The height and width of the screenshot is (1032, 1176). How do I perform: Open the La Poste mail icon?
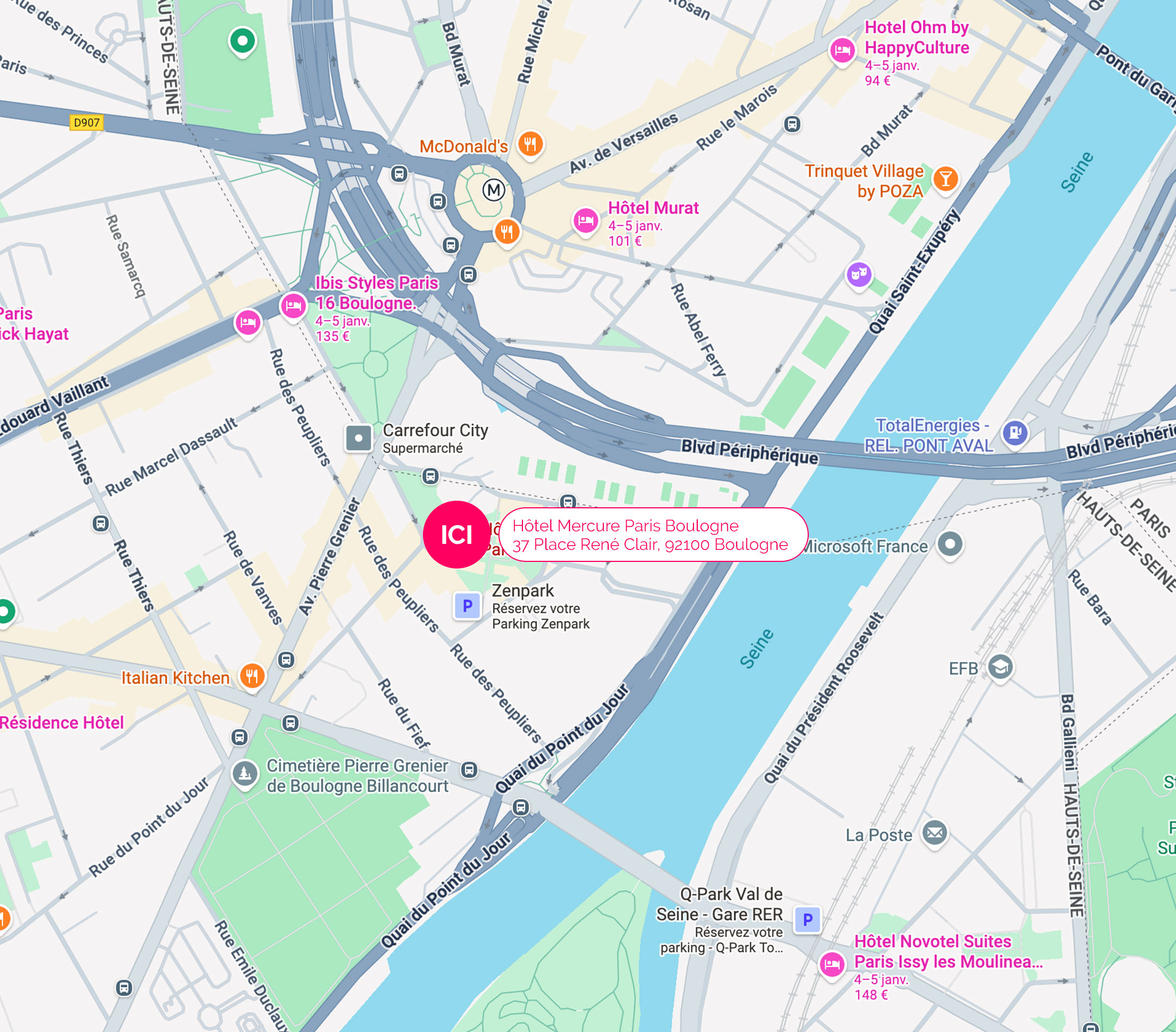(x=935, y=833)
